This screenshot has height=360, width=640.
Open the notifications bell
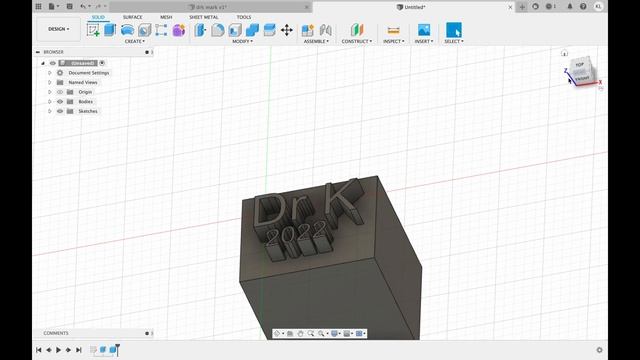(570, 7)
